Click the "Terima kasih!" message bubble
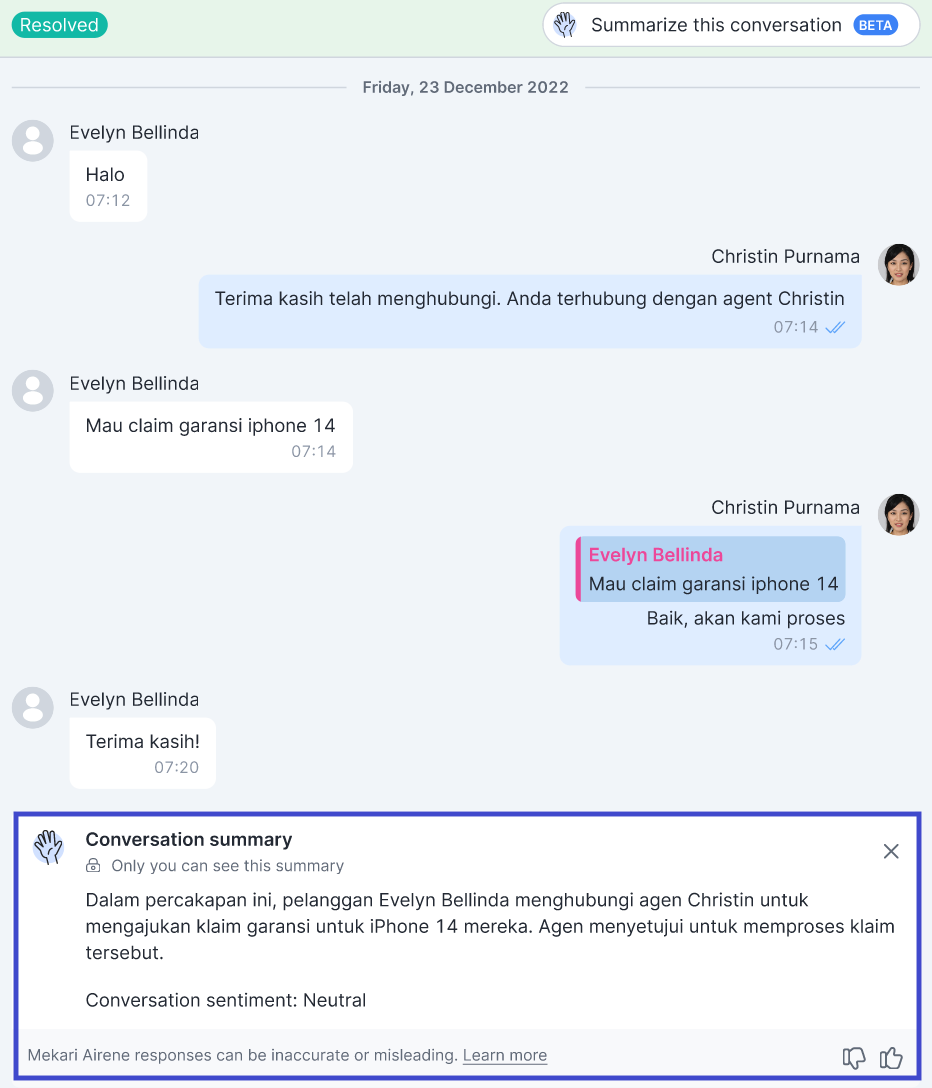The width and height of the screenshot is (932, 1088). pos(143,754)
